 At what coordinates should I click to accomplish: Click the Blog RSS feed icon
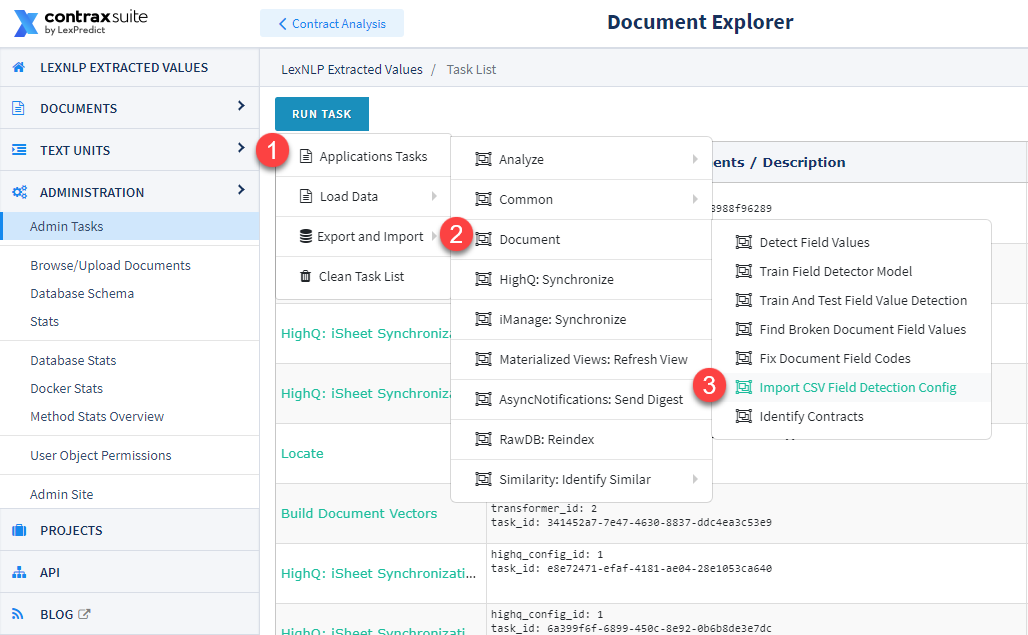pos(18,614)
